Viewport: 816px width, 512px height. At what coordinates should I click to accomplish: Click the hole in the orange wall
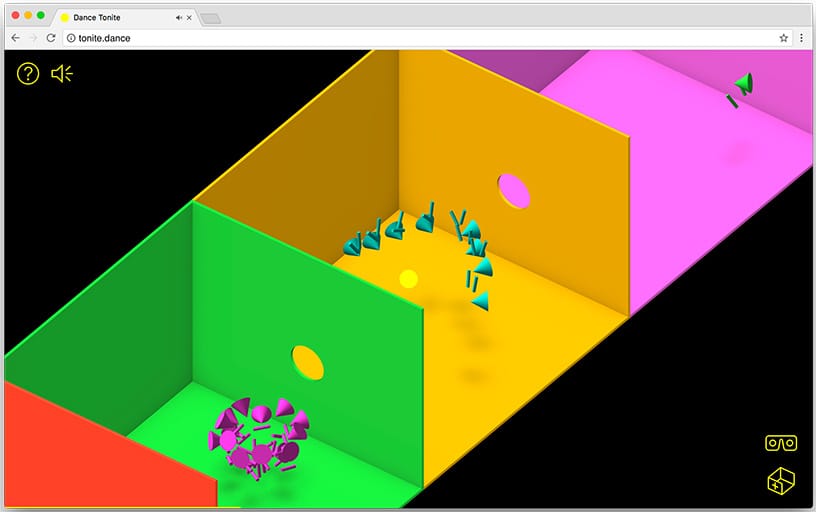tap(514, 190)
